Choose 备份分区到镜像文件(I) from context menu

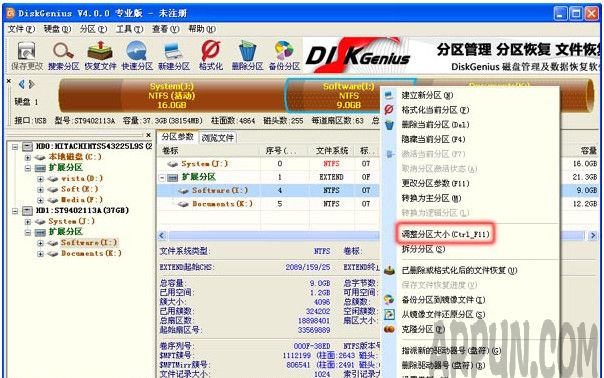coord(443,299)
